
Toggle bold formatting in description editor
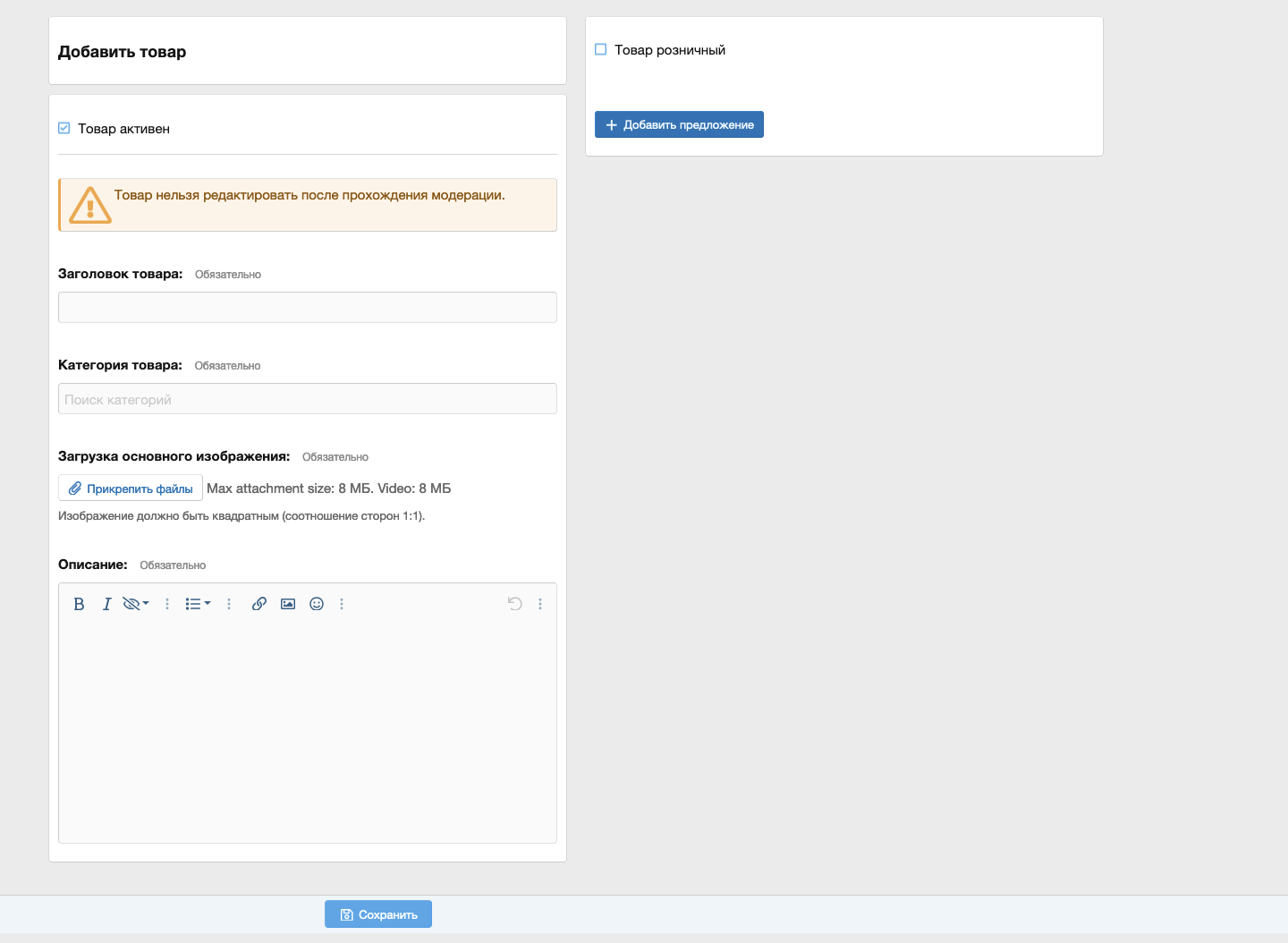tap(79, 604)
